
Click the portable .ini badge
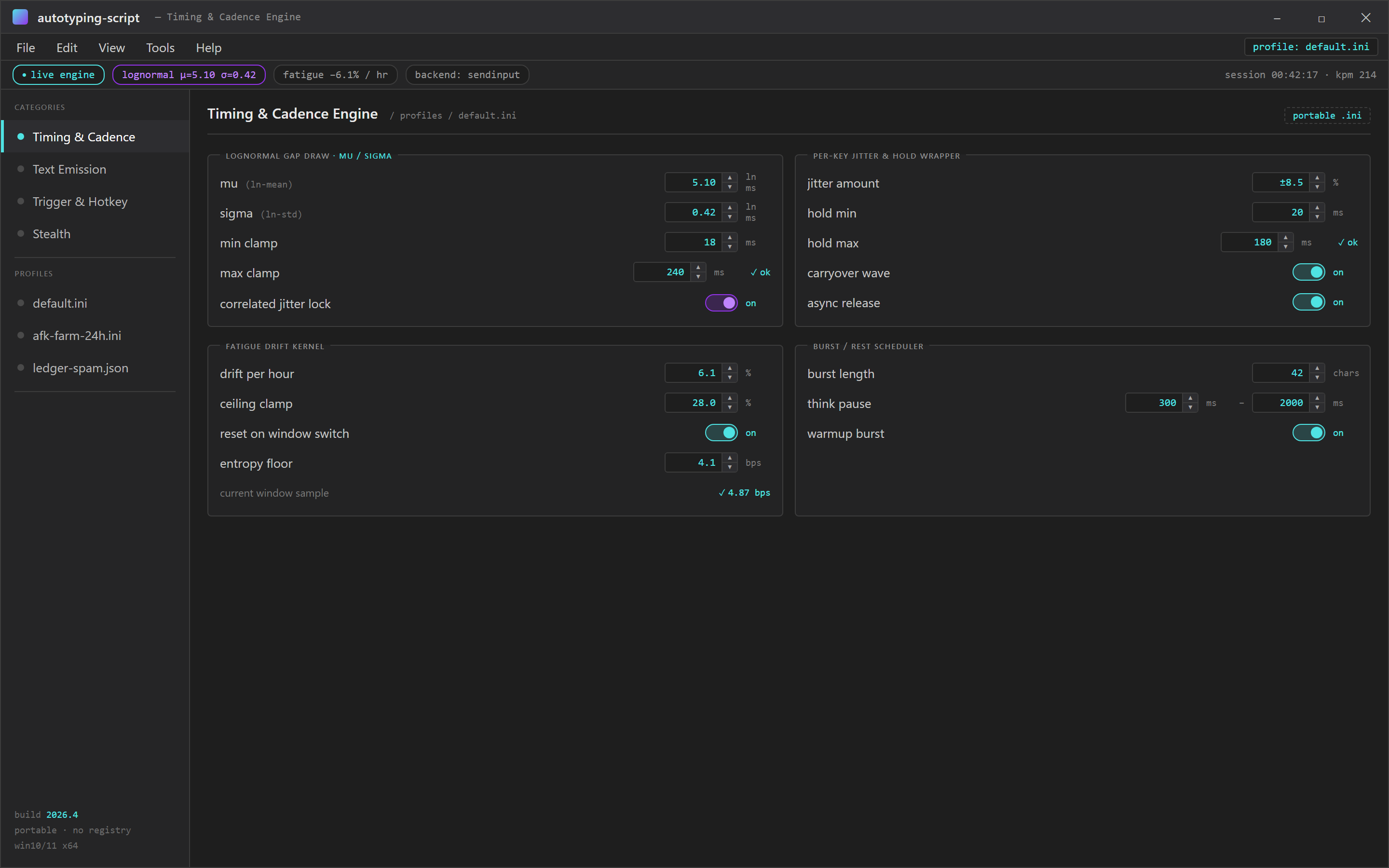[x=1327, y=115]
